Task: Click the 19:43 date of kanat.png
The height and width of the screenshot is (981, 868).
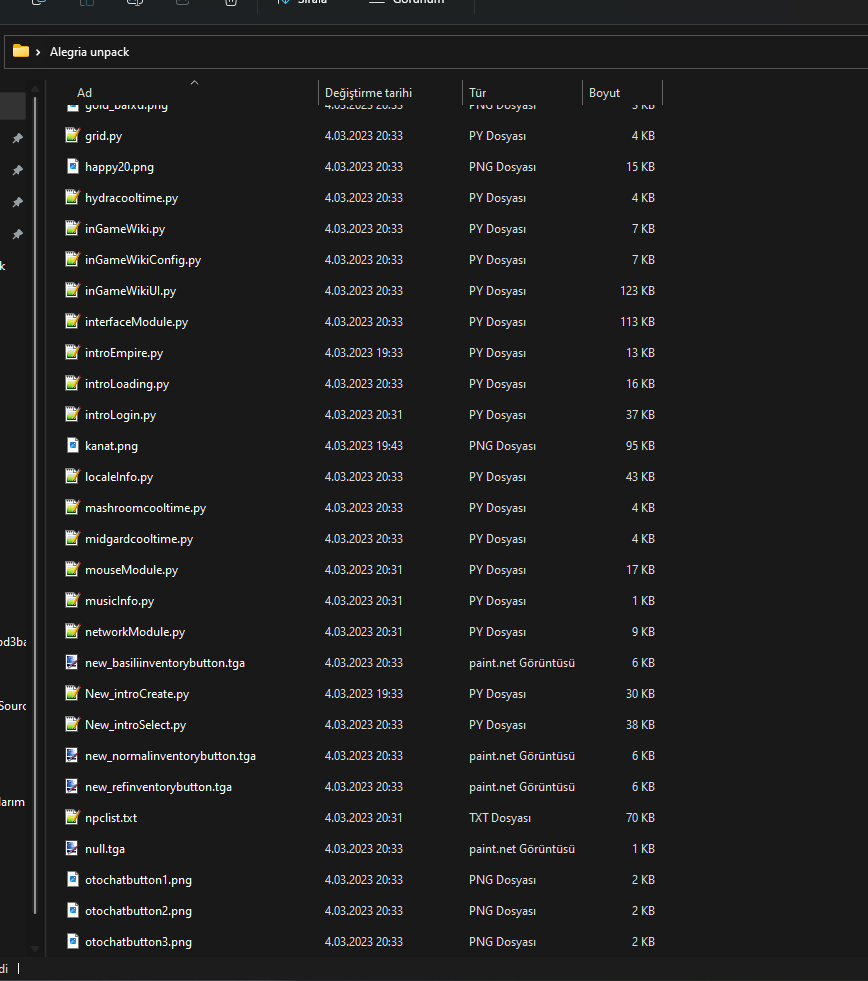Action: [x=364, y=445]
